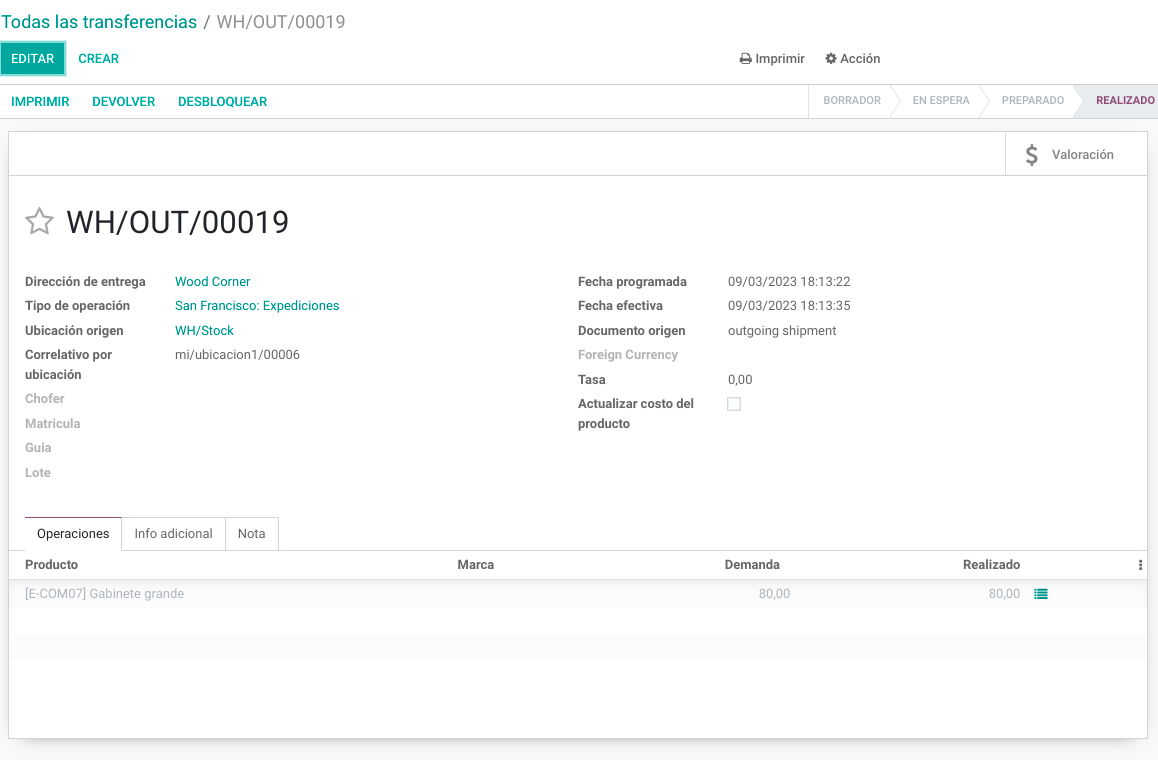Image resolution: width=1158 pixels, height=760 pixels.
Task: Click the Chofer field label
Action: (x=45, y=399)
